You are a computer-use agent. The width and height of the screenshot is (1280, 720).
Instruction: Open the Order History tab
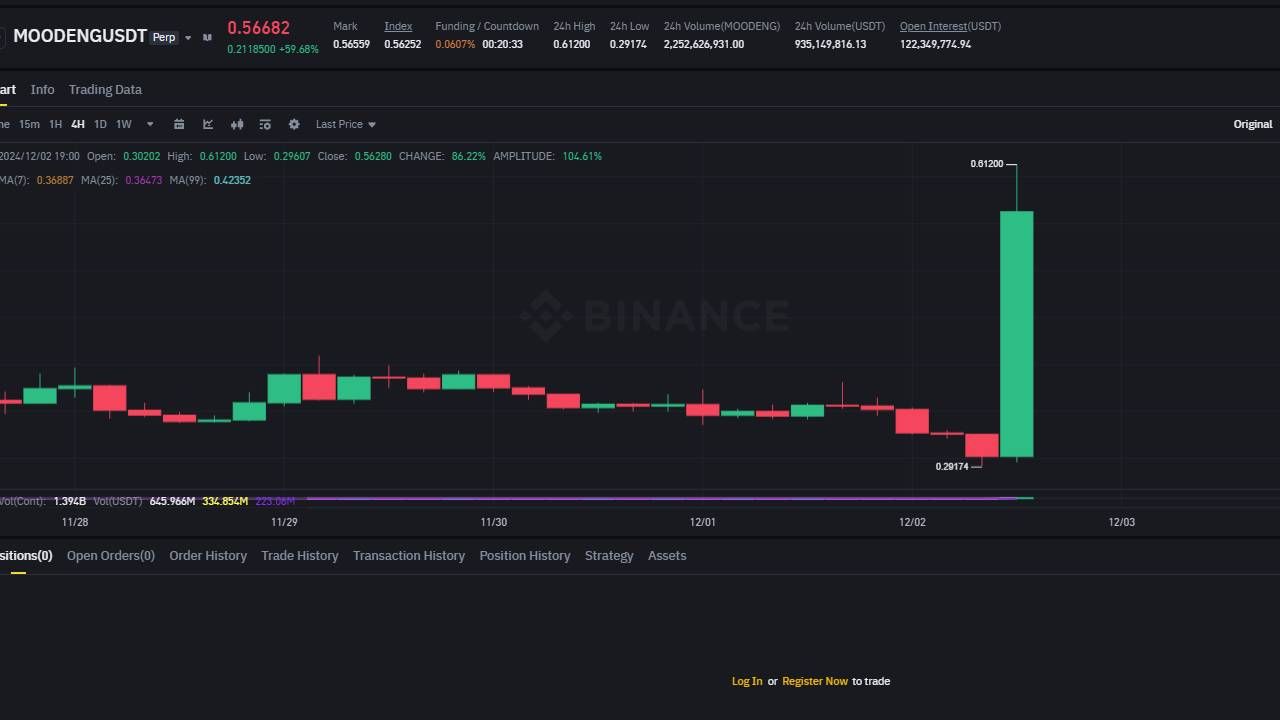coord(208,555)
